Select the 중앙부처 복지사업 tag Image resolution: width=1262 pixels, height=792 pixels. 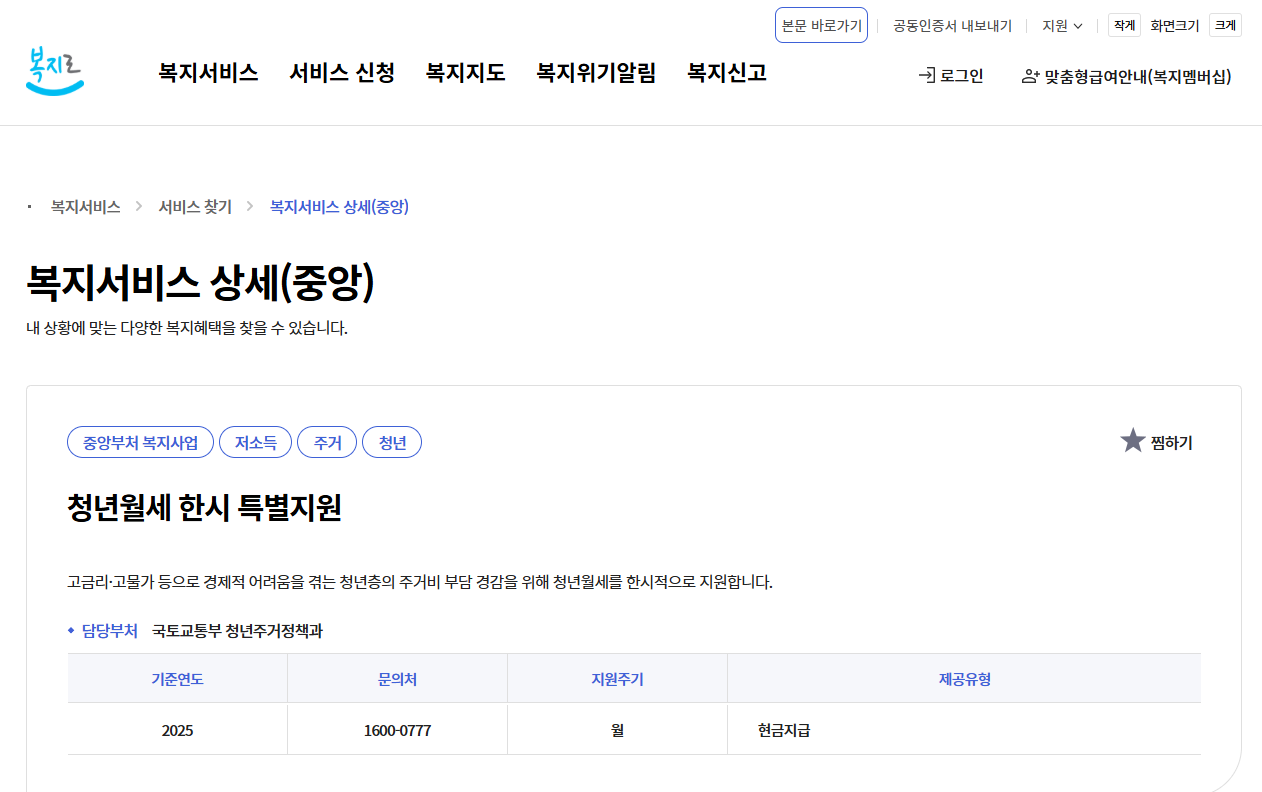(140, 442)
